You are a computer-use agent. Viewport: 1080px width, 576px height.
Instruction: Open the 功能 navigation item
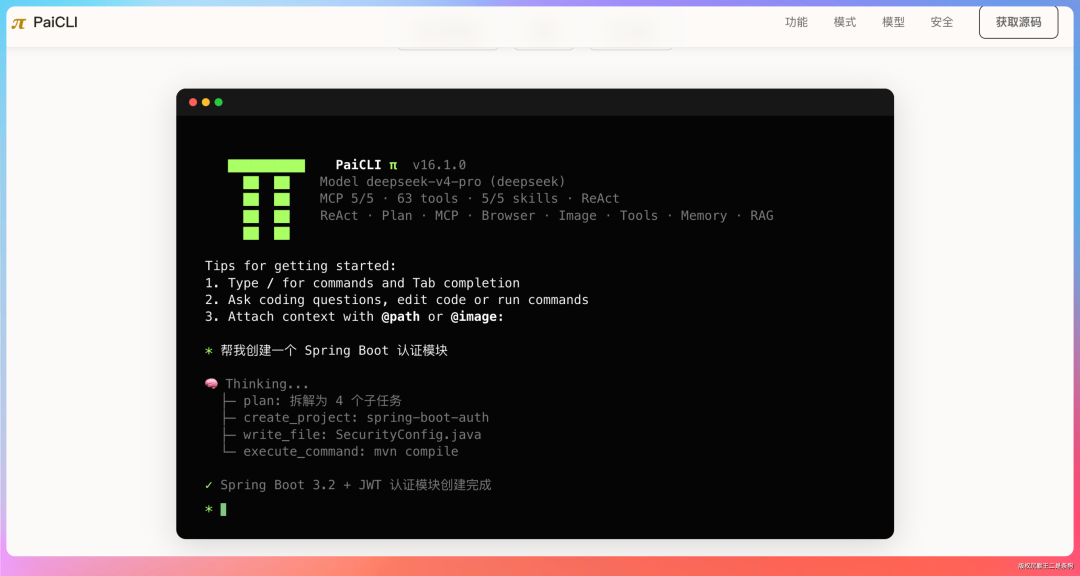[x=796, y=22]
